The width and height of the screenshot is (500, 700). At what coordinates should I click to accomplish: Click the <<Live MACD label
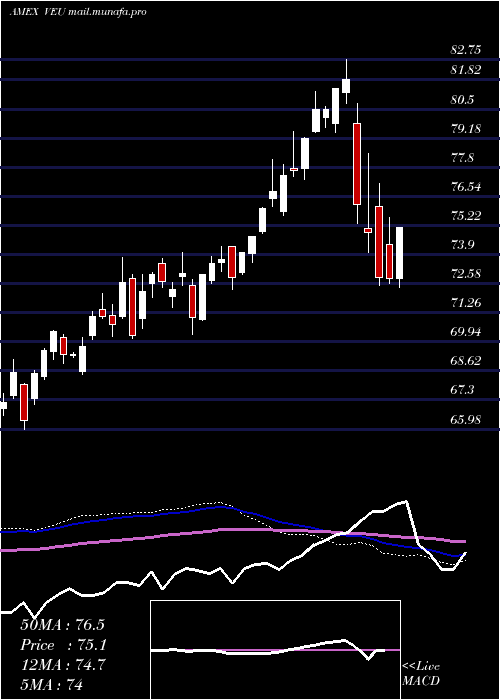tap(421, 674)
